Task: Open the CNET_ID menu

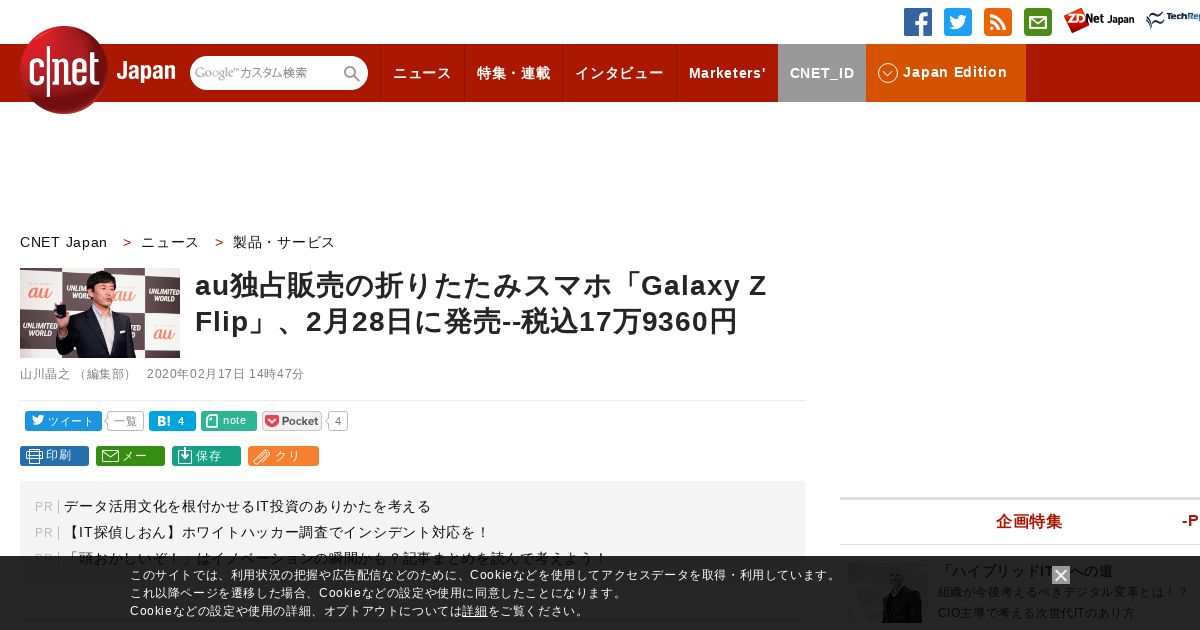Action: pyautogui.click(x=822, y=73)
